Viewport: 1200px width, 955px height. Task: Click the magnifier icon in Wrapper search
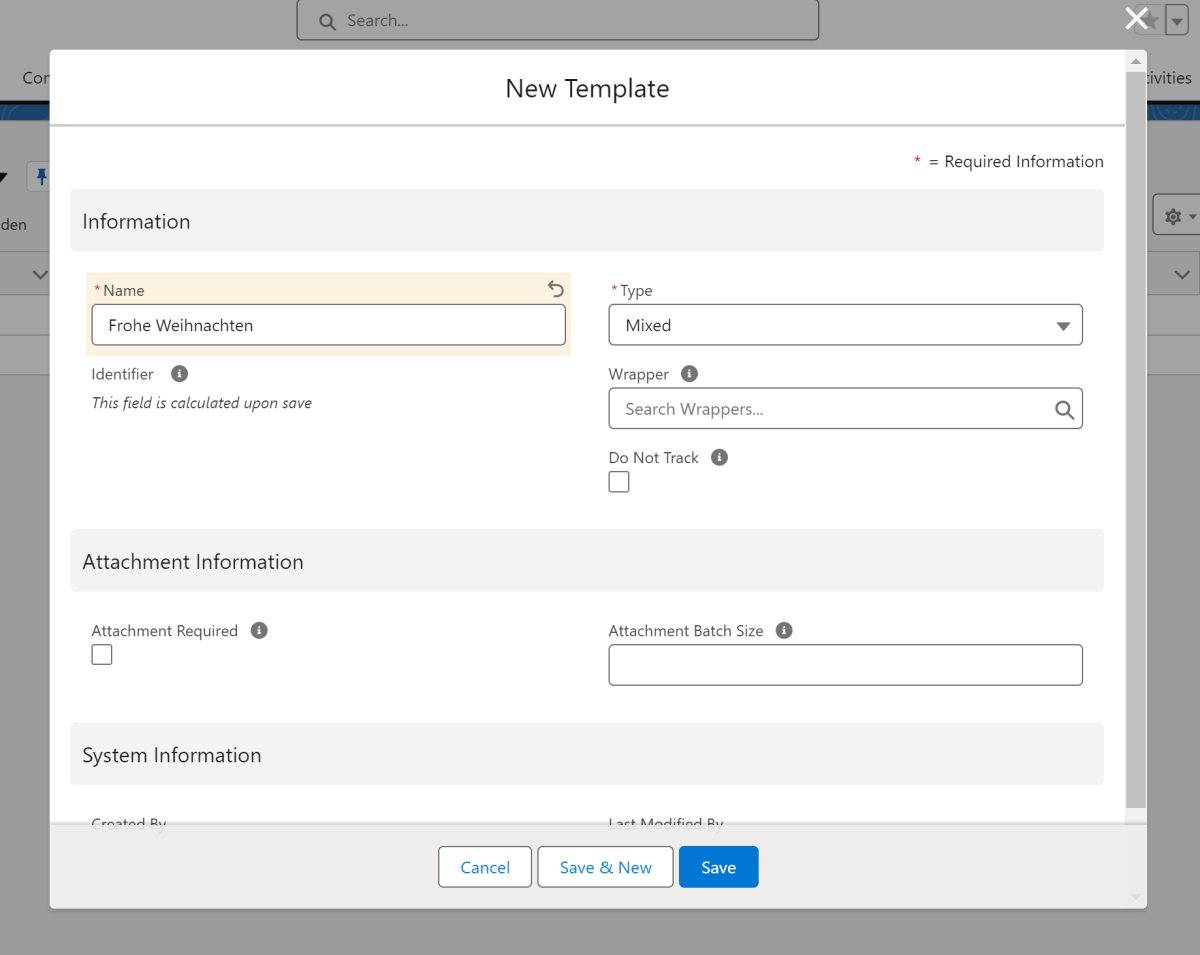click(x=1064, y=409)
